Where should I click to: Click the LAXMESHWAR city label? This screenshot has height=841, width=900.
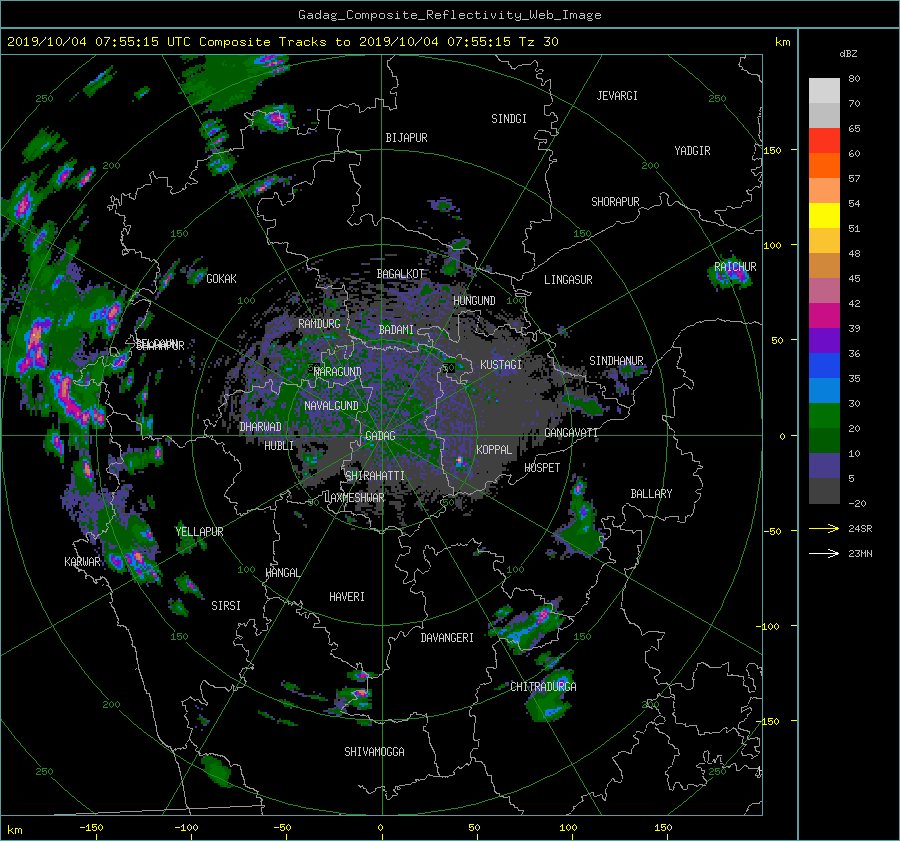pos(354,498)
